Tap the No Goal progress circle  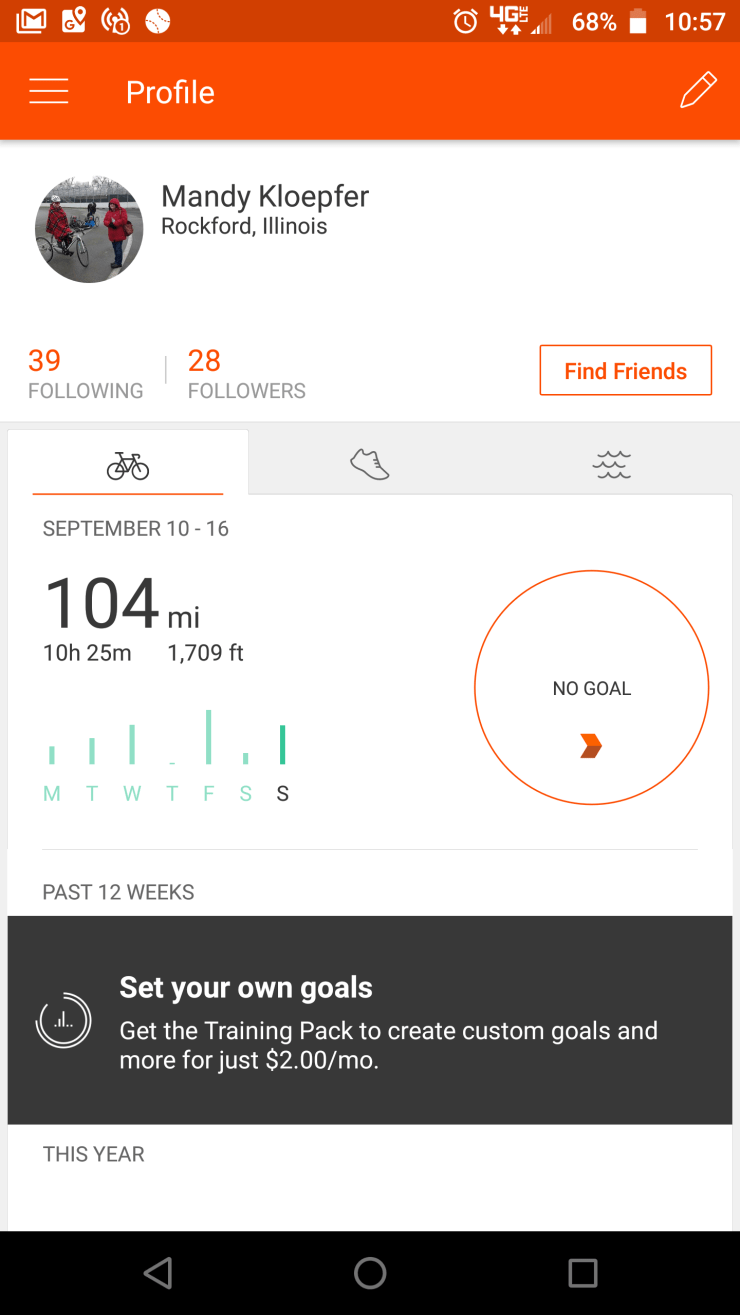tap(591, 687)
